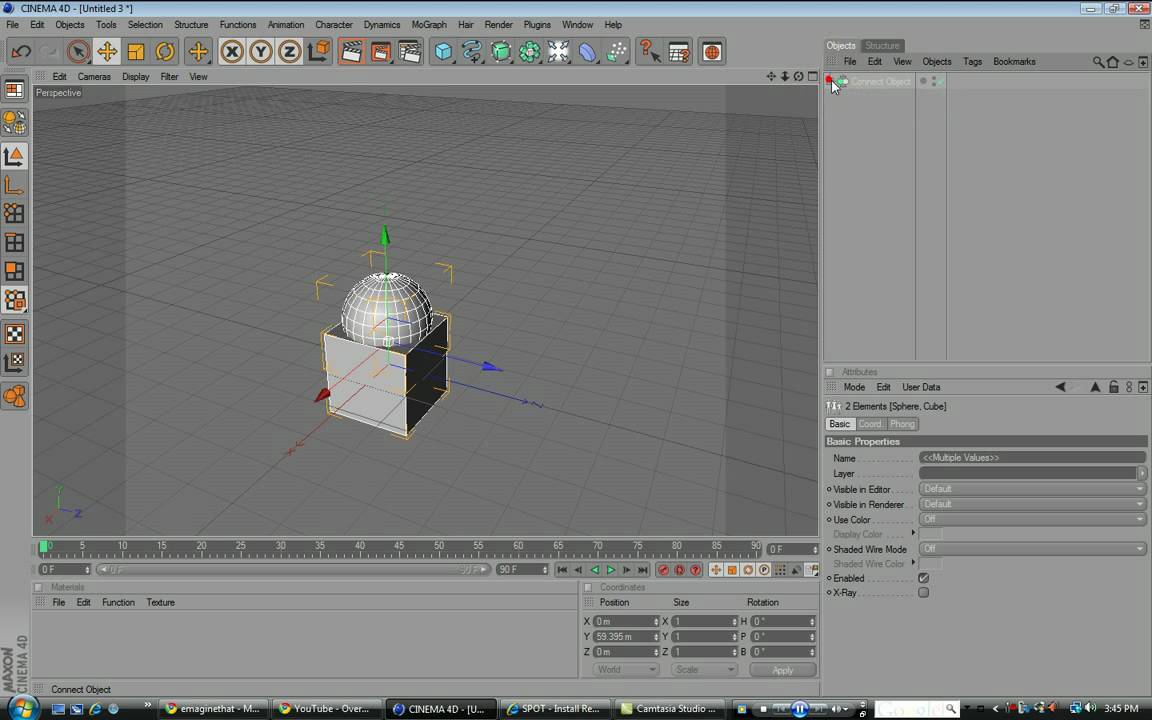1152x720 pixels.
Task: Toggle the Y axis lock
Action: click(261, 51)
